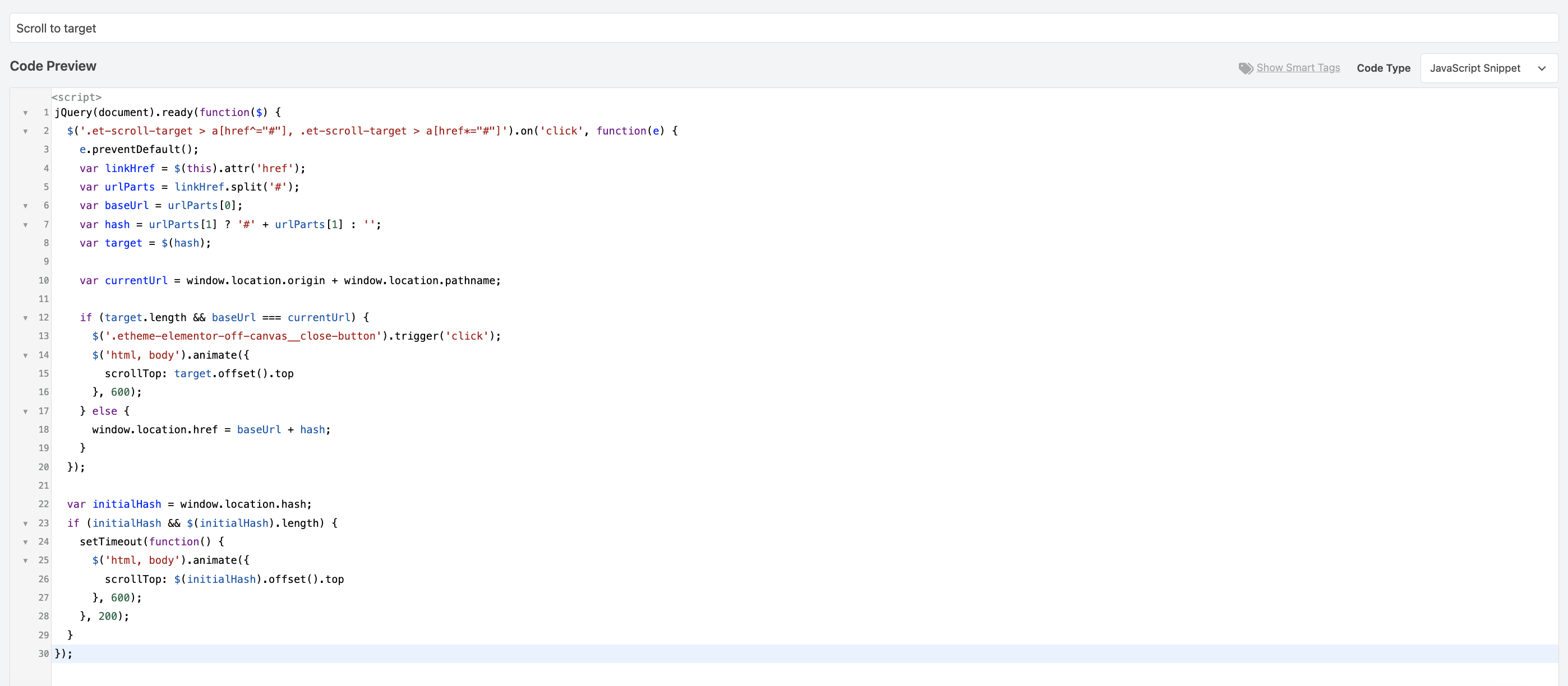
Task: Click into the Scroll to target title field
Action: coord(783,28)
